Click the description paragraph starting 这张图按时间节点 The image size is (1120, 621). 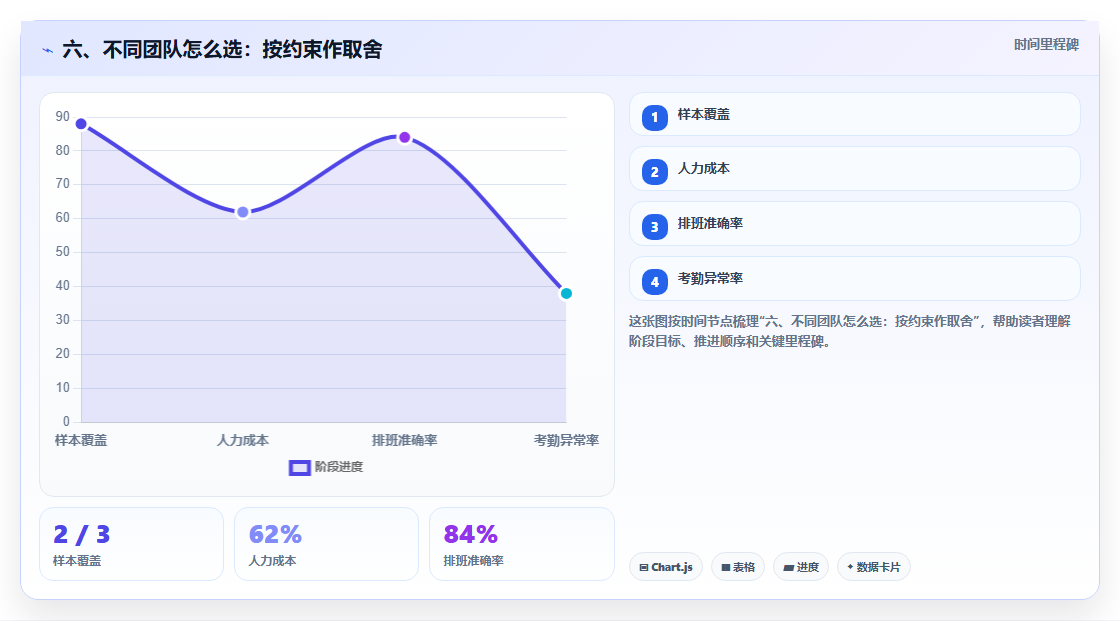849,331
